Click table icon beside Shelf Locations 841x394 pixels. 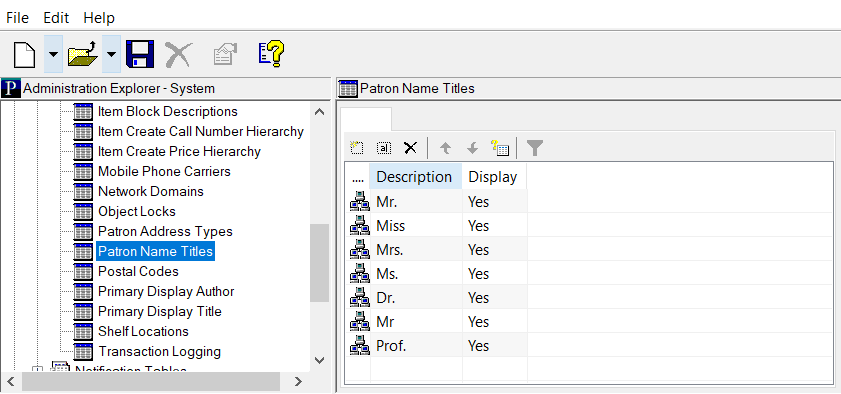pos(83,332)
